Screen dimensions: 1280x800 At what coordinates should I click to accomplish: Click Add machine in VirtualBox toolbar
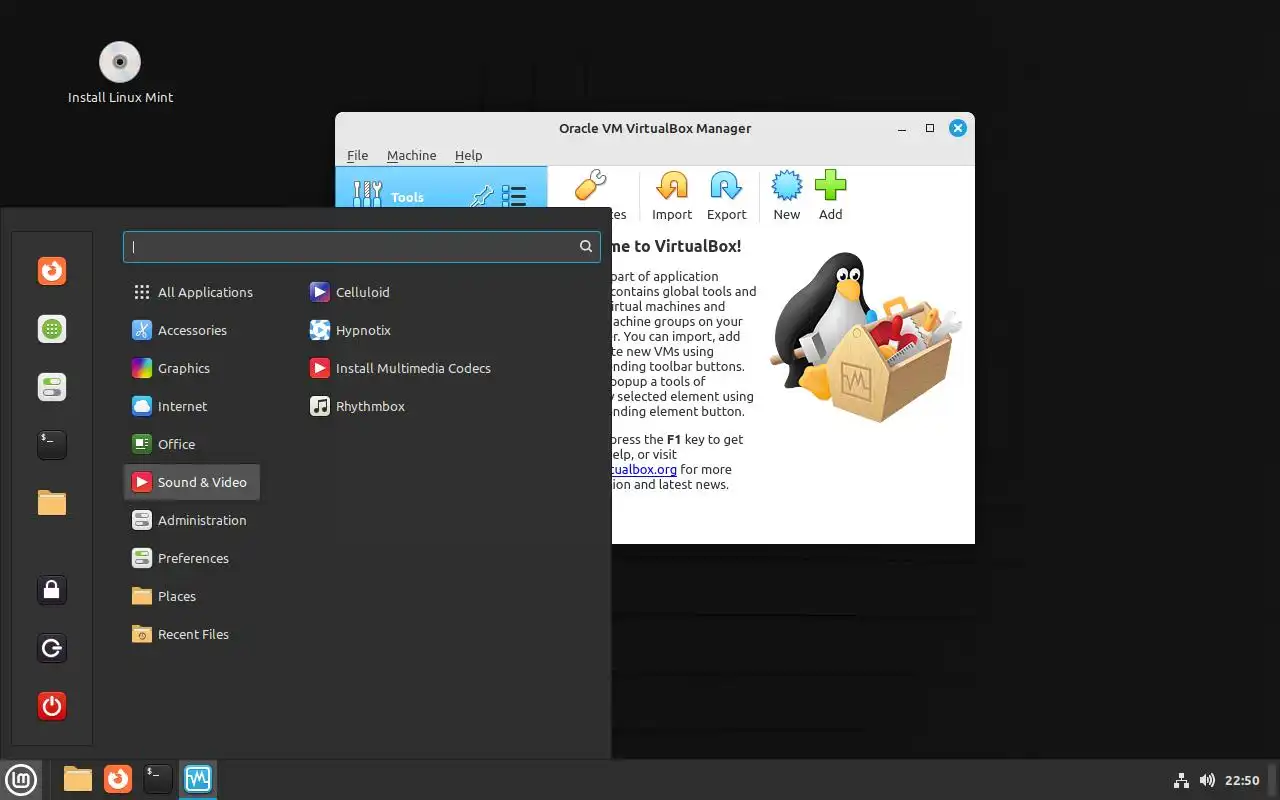point(830,196)
